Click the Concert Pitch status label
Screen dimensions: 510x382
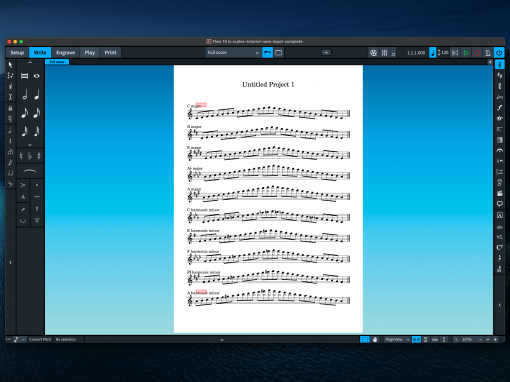[40, 339]
